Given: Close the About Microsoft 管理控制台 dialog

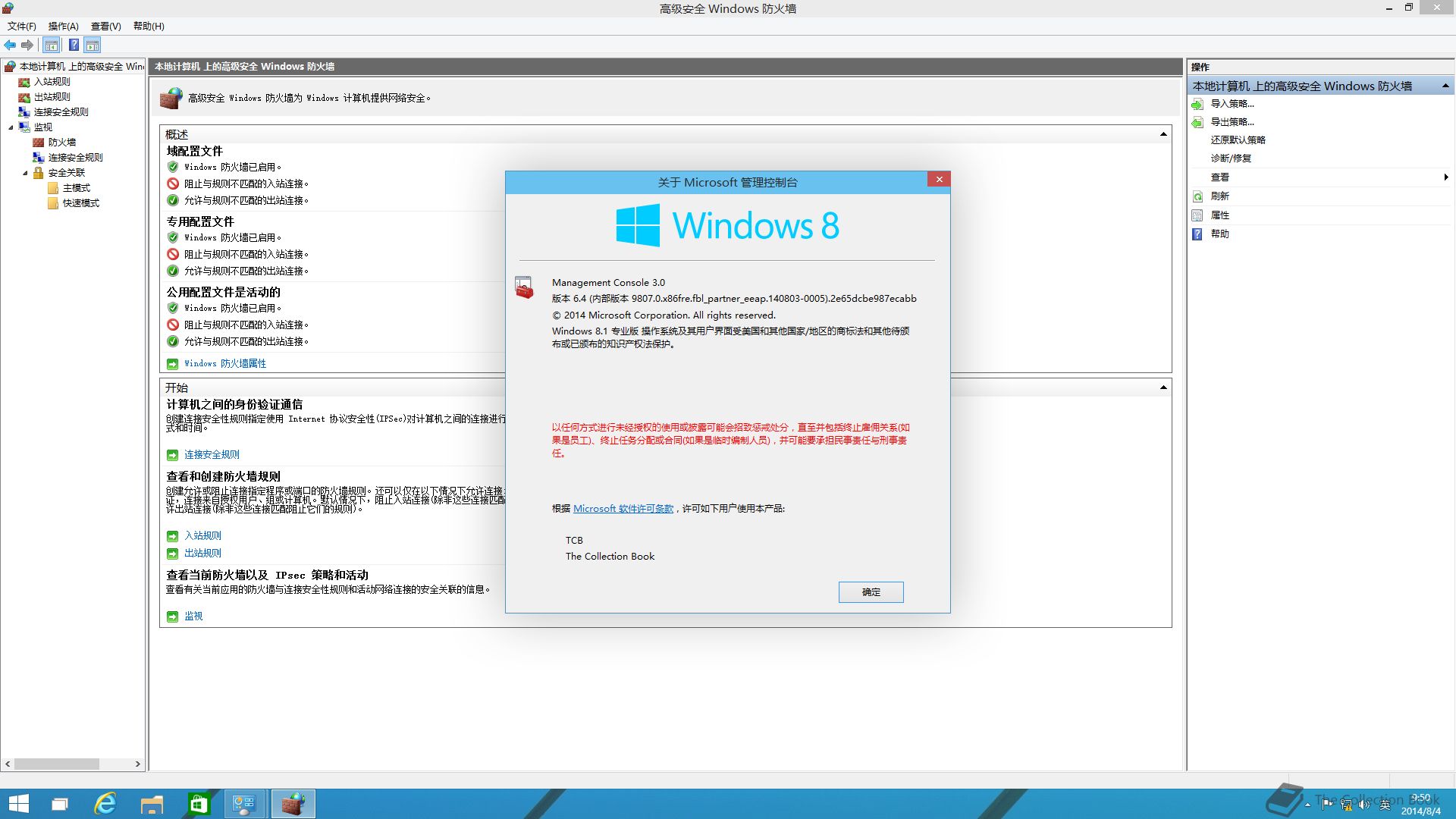Looking at the screenshot, I should click(939, 180).
